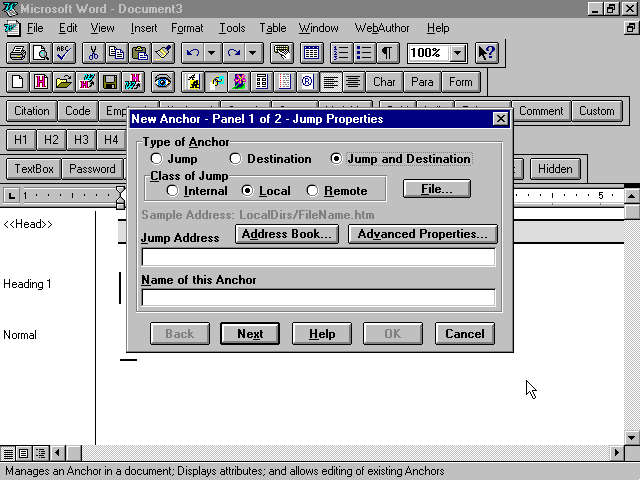Select the Destination anchor type
Screen dimensions: 640x480
pyautogui.click(x=236, y=159)
